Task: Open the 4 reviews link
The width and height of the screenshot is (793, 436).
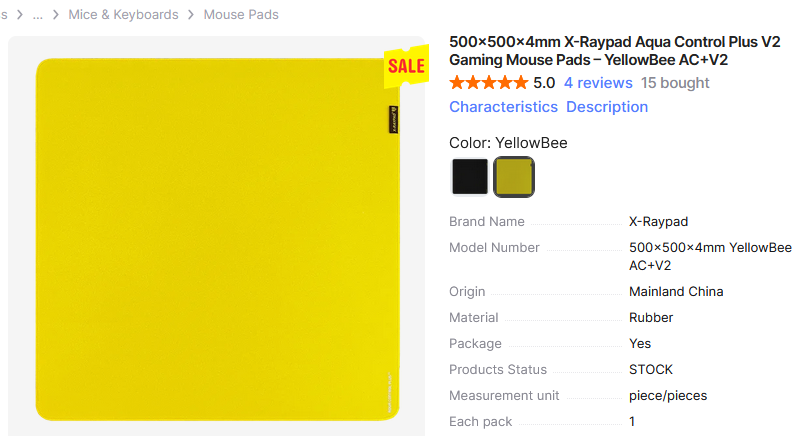Action: pyautogui.click(x=598, y=83)
